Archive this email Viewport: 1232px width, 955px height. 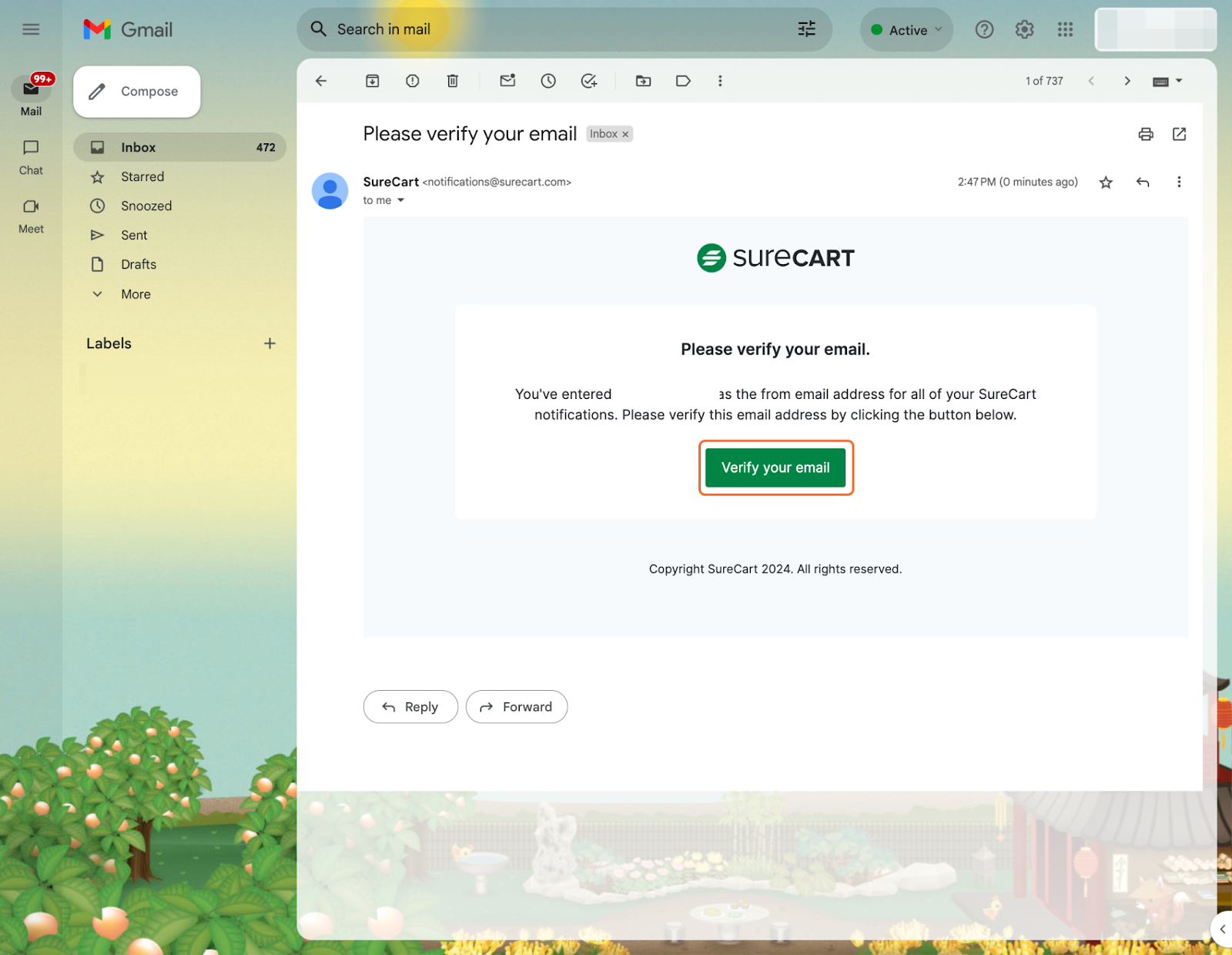[372, 81]
